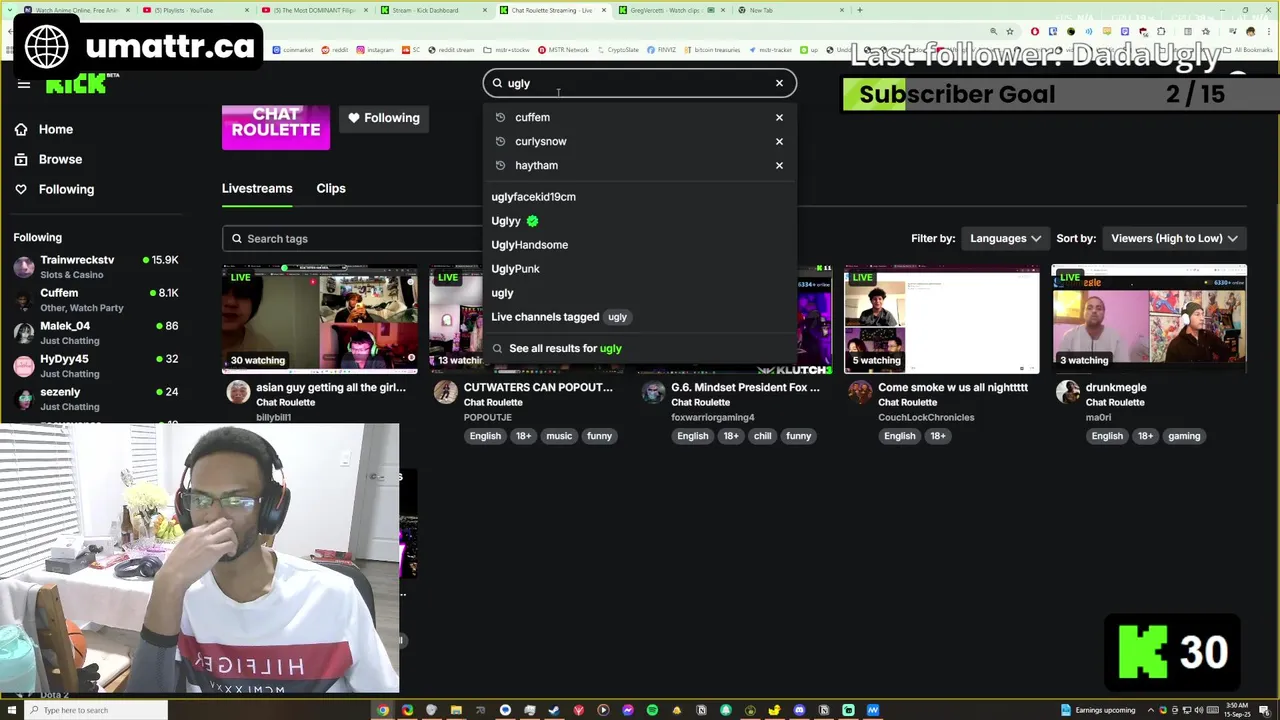Open POPOUTJE channel name
Viewport: 1280px width, 720px height.
[487, 417]
